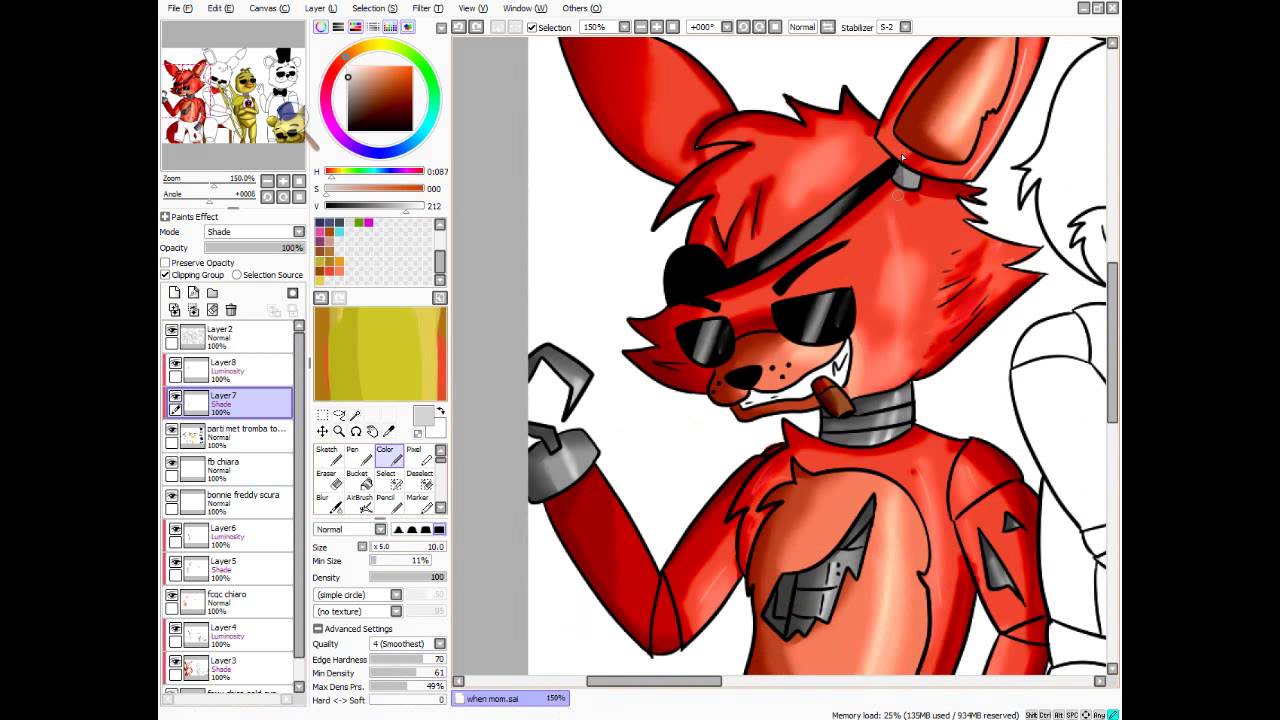Activate the move layer tool
Screen dimensions: 1280x720
[x=322, y=431]
